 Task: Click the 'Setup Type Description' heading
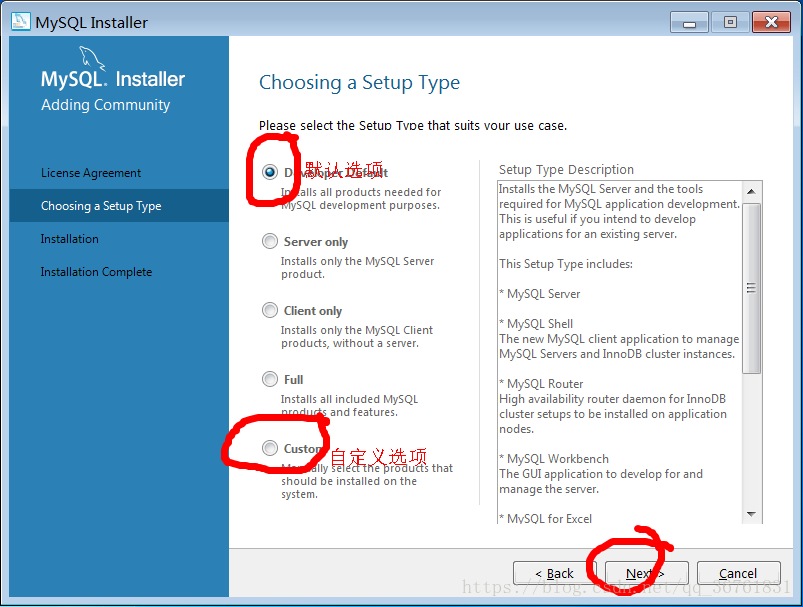click(566, 170)
